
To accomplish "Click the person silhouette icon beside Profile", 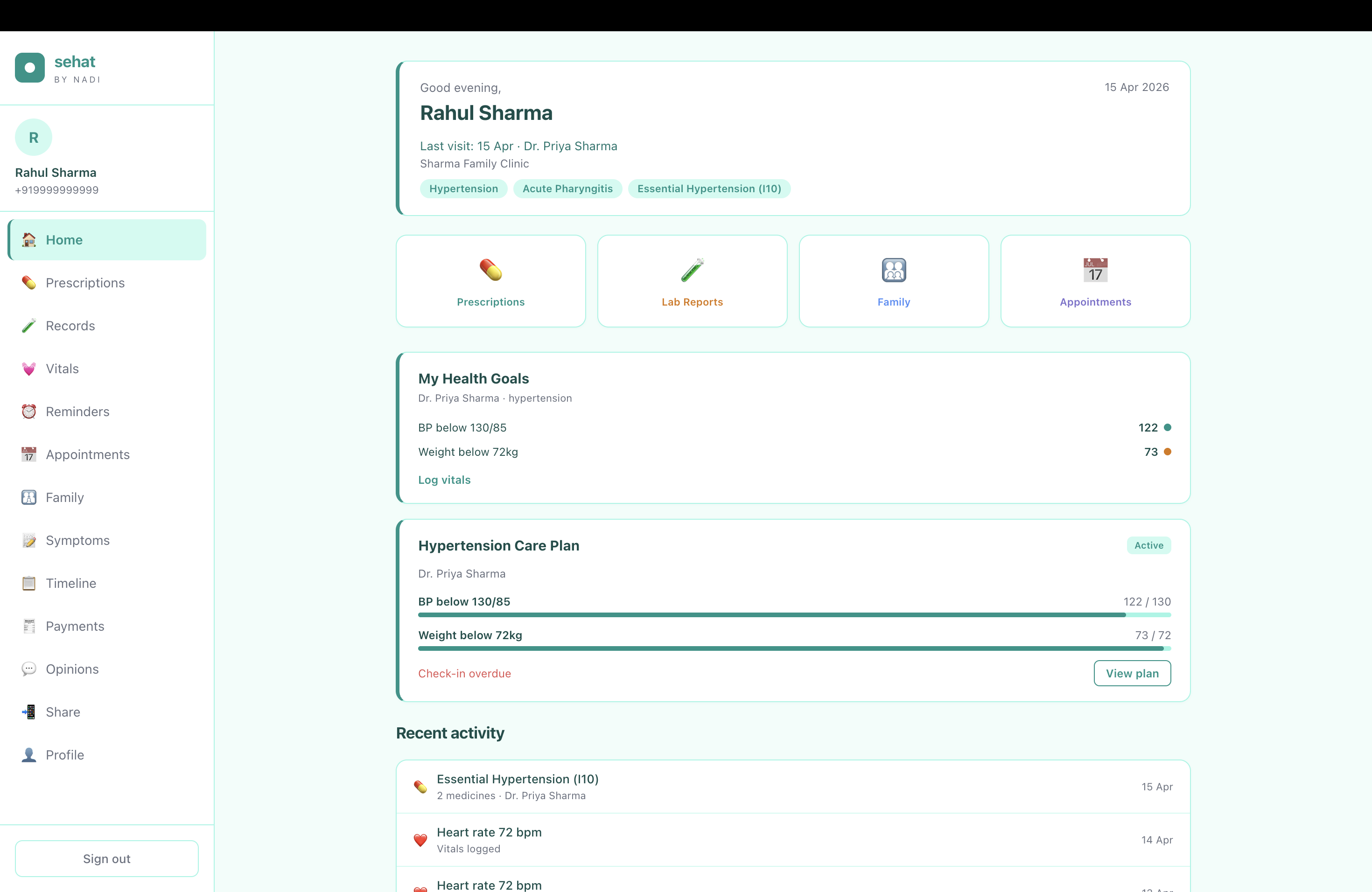I will point(29,755).
